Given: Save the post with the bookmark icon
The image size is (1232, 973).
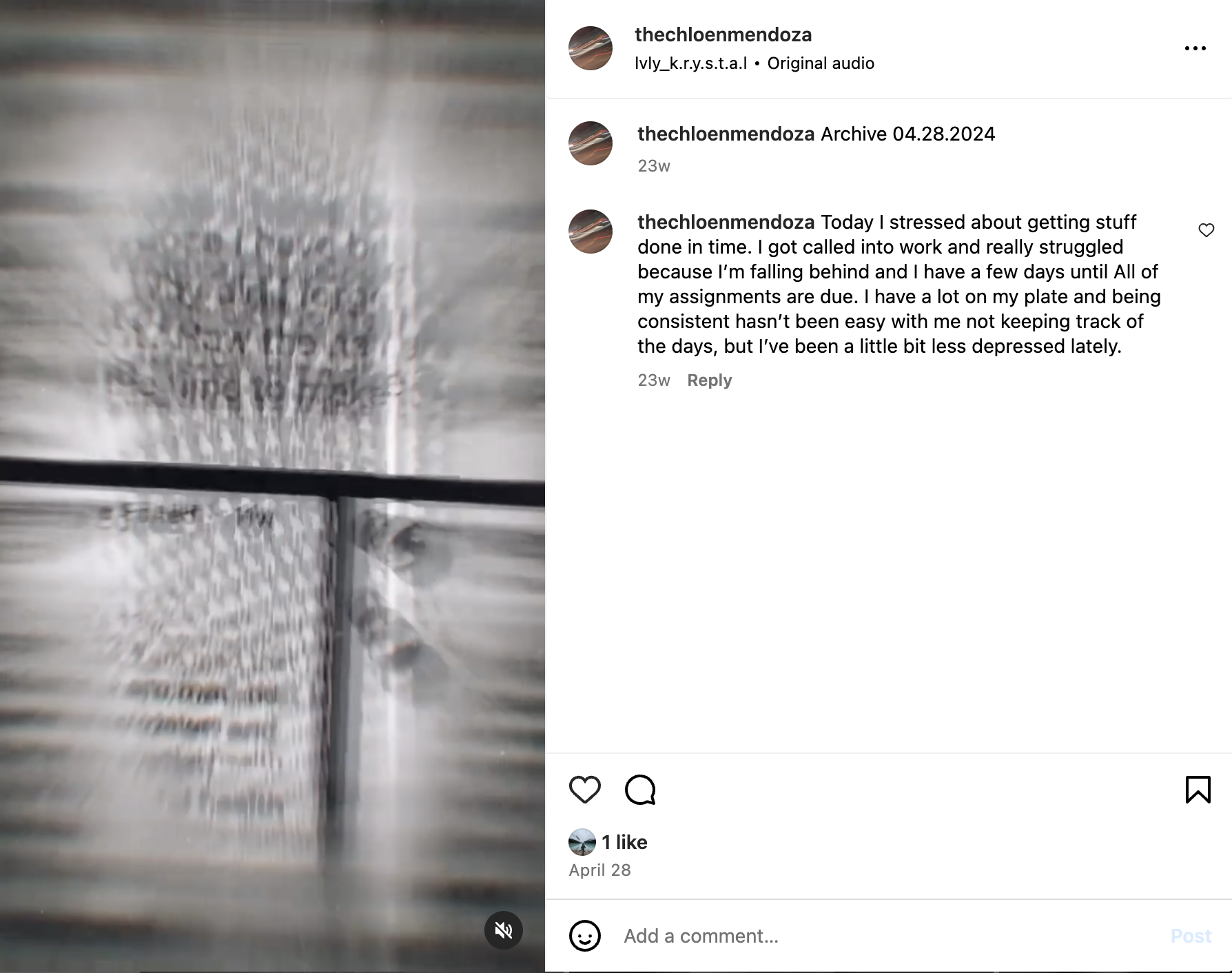Looking at the screenshot, I should click(1198, 790).
